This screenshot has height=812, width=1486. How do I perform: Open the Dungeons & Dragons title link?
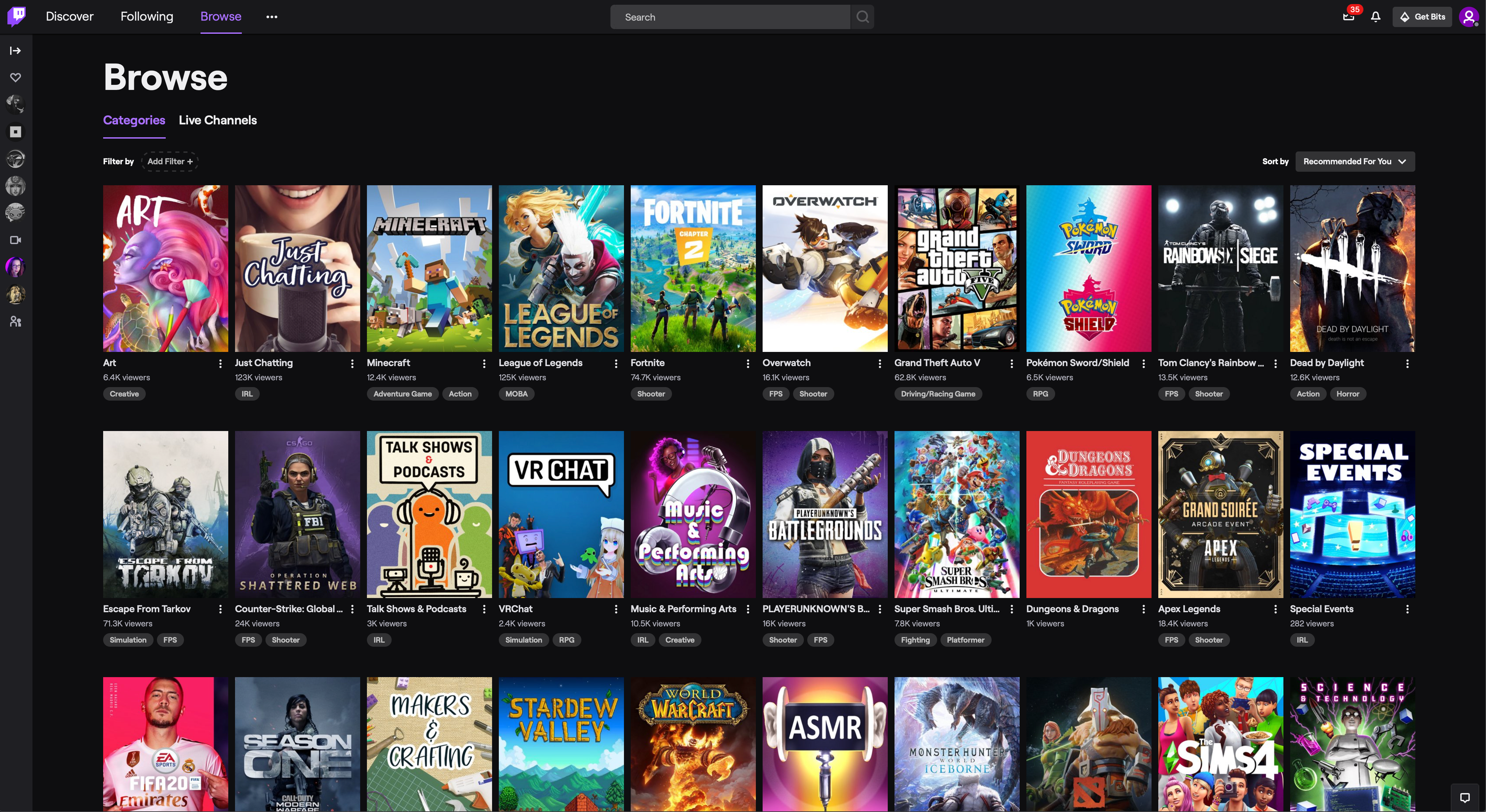pos(1072,609)
